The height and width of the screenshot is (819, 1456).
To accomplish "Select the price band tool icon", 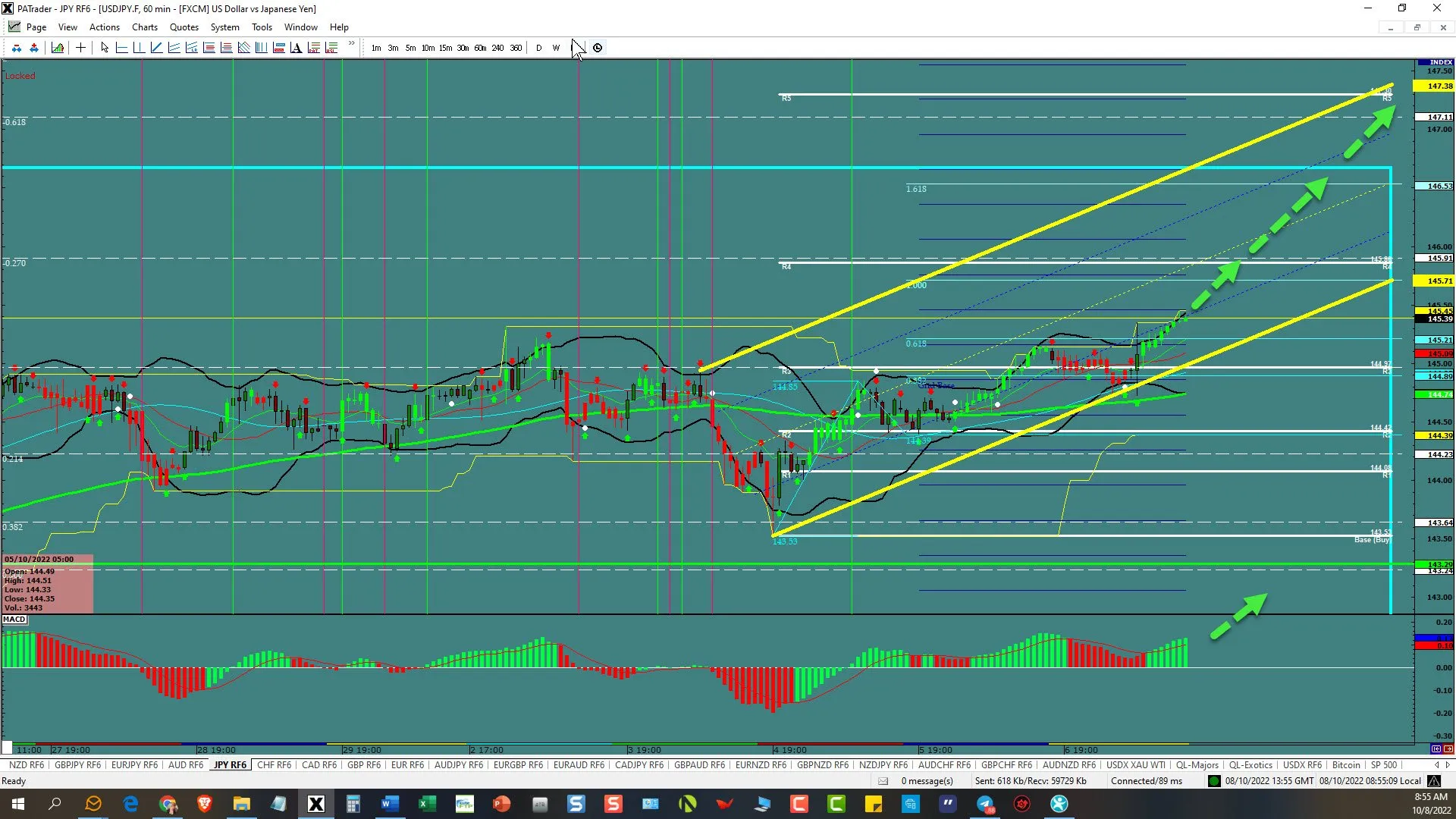I will (x=278, y=48).
